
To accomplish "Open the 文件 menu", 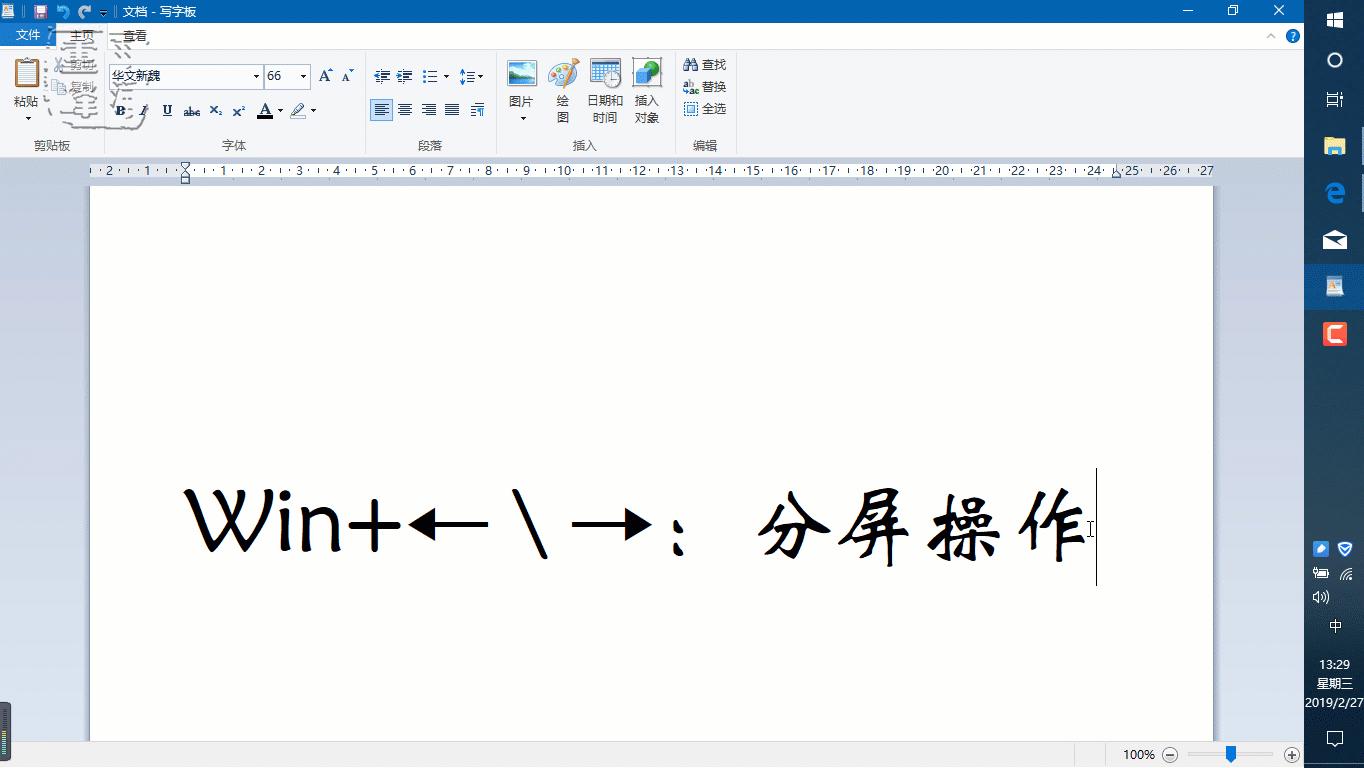I will tap(28, 33).
